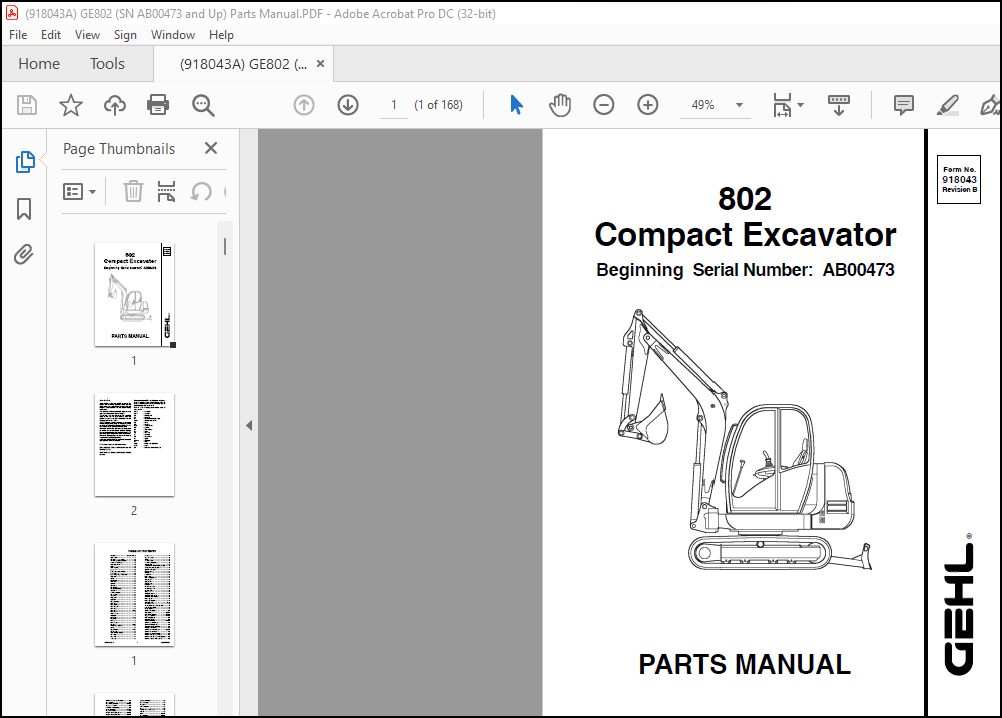
Task: Open the Find text magnifier tool
Action: pyautogui.click(x=203, y=105)
